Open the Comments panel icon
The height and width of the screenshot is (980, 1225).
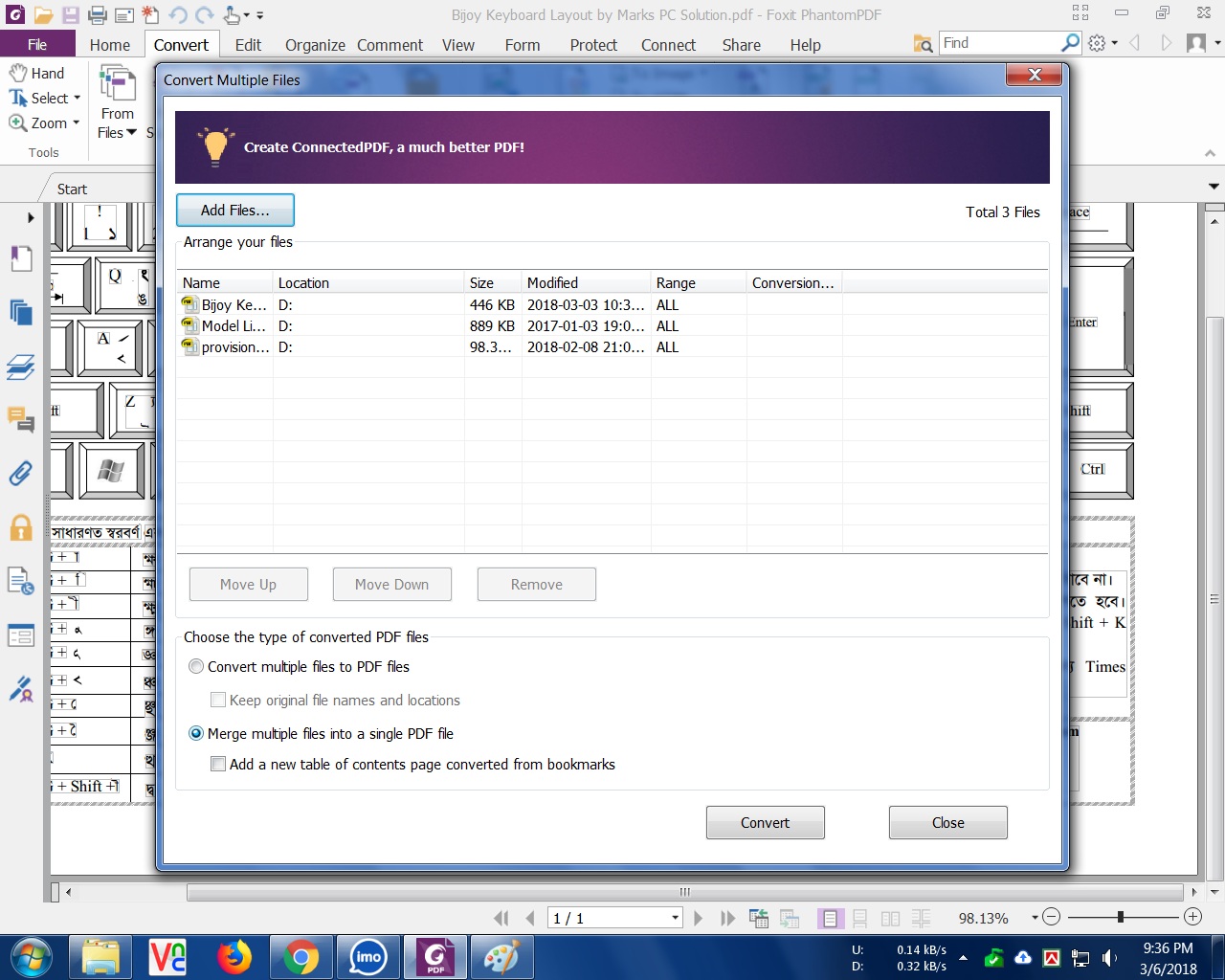point(21,419)
